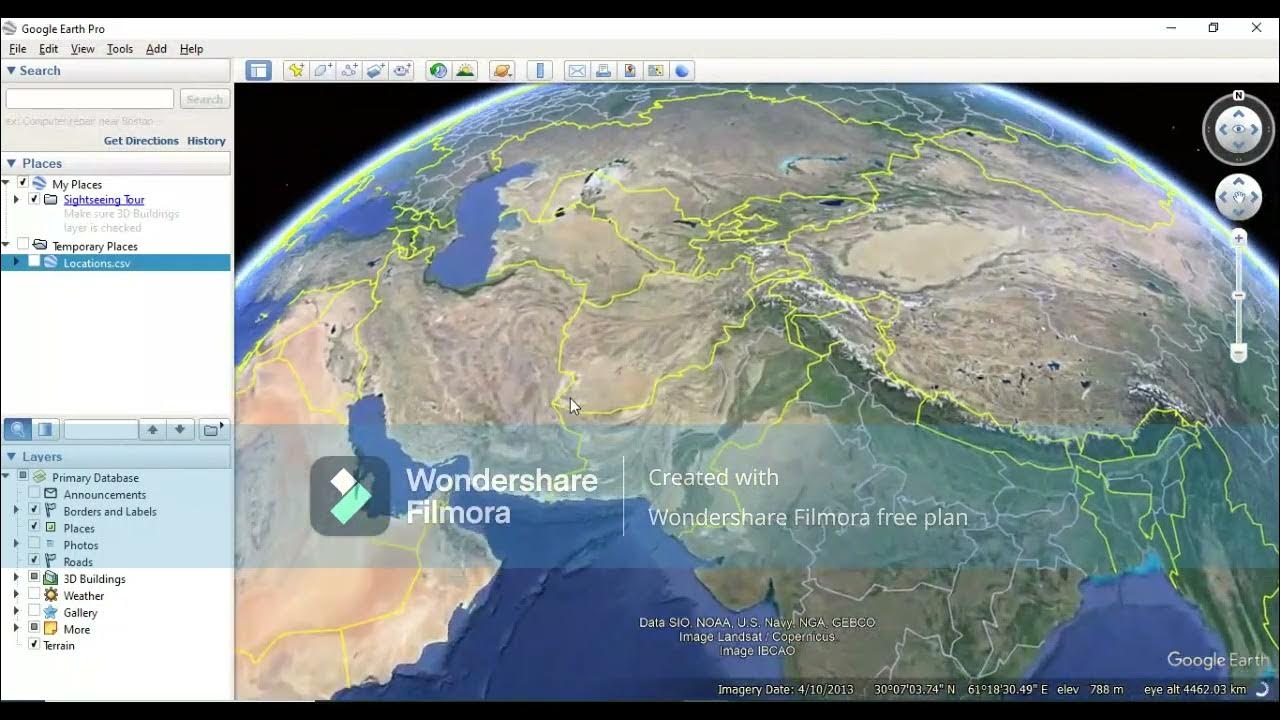Move item down with the down arrow
This screenshot has width=1280, height=720.
point(179,429)
